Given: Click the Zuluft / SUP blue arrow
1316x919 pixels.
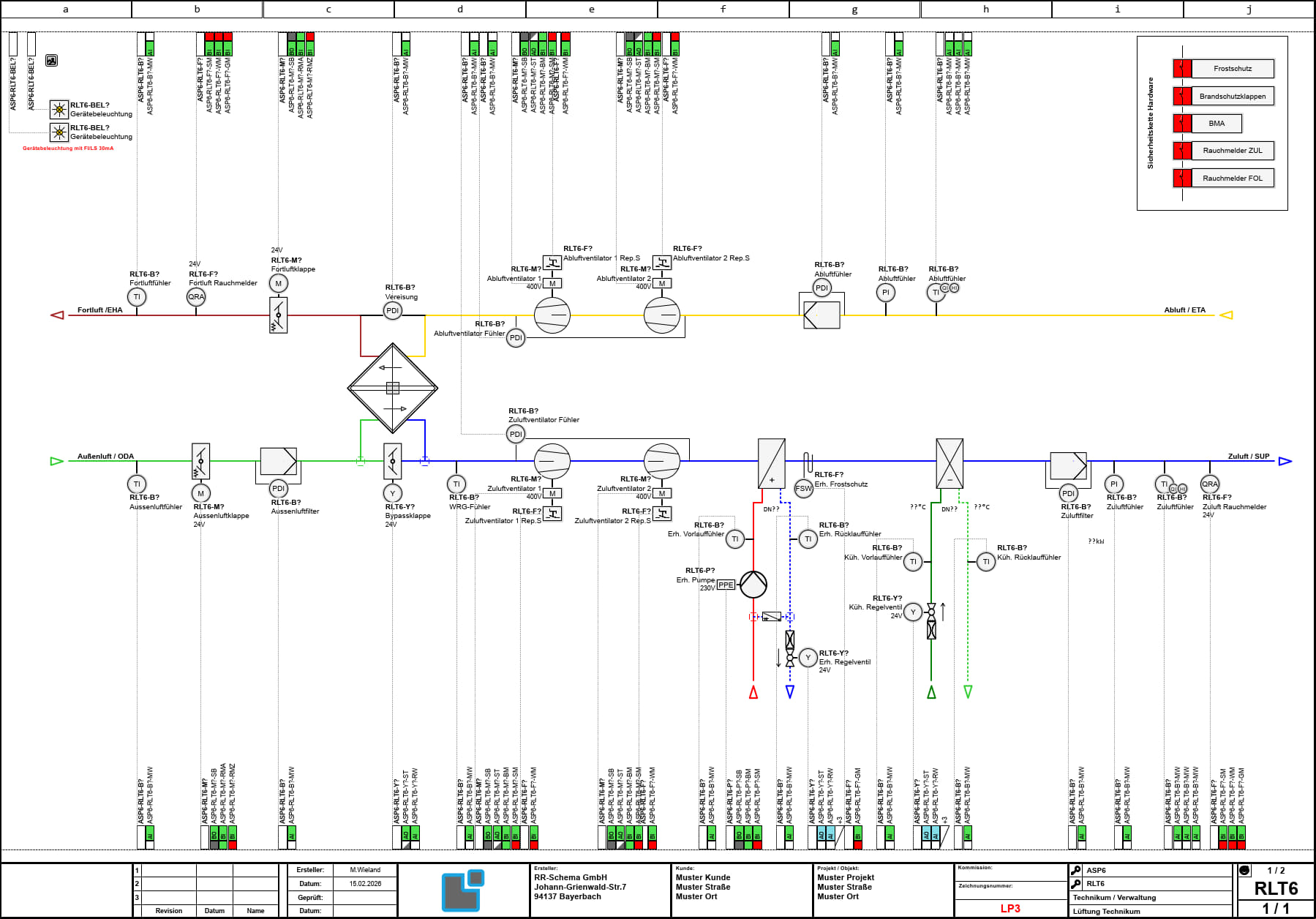Looking at the screenshot, I should tap(1285, 461).
